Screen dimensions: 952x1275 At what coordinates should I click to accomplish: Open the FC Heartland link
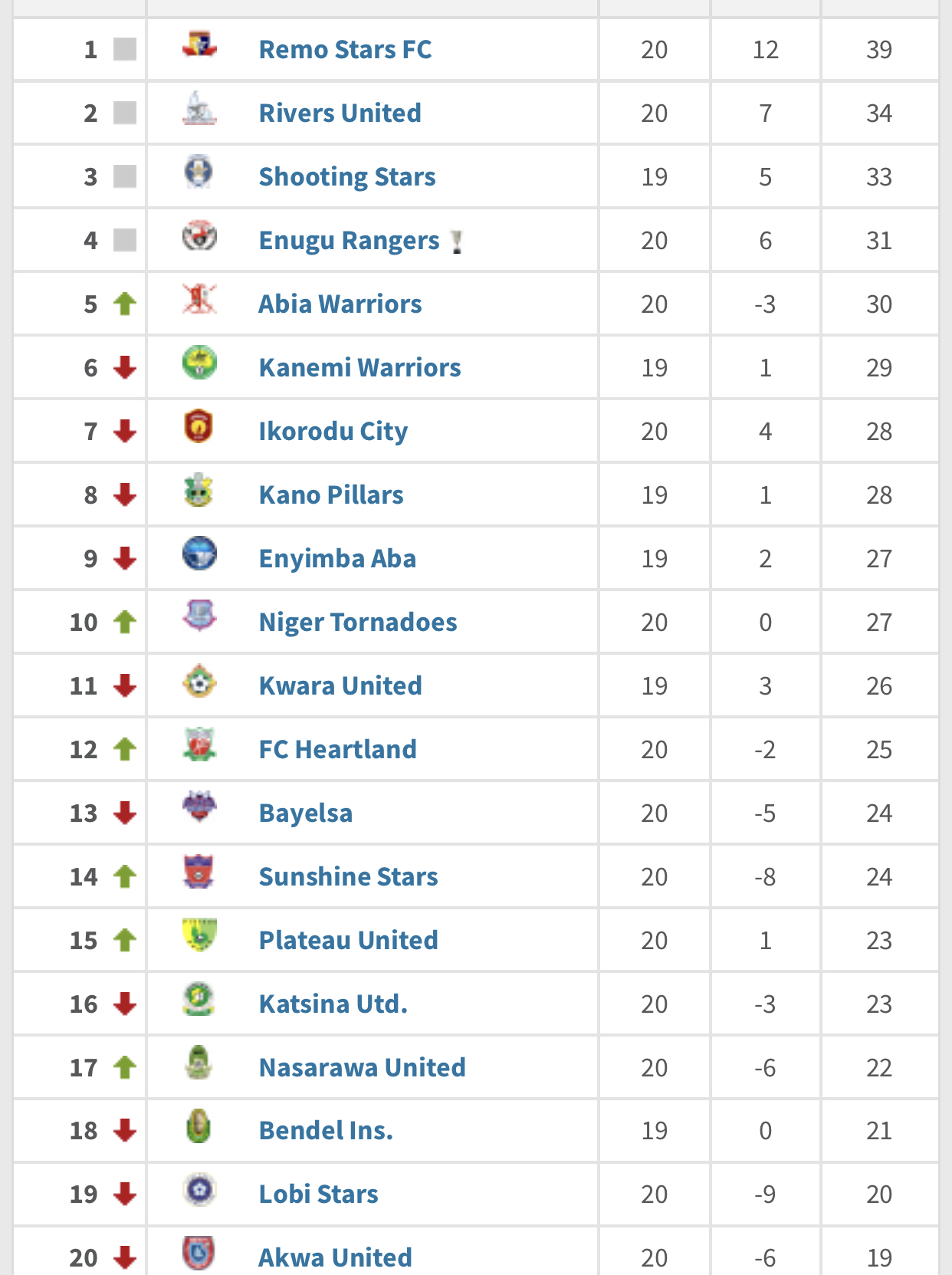click(338, 750)
